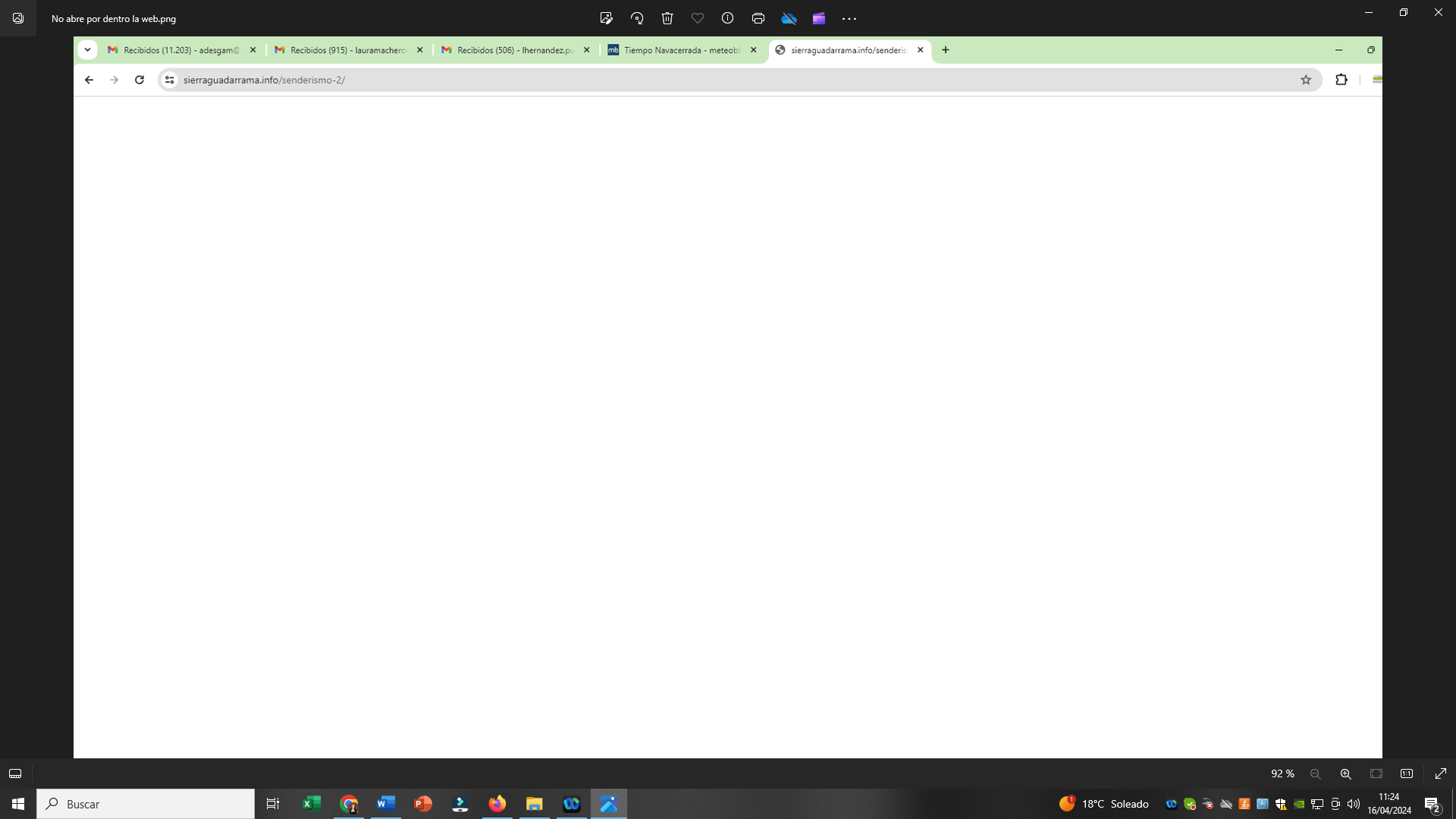
Task: Open Windows Start menu
Action: [x=18, y=804]
